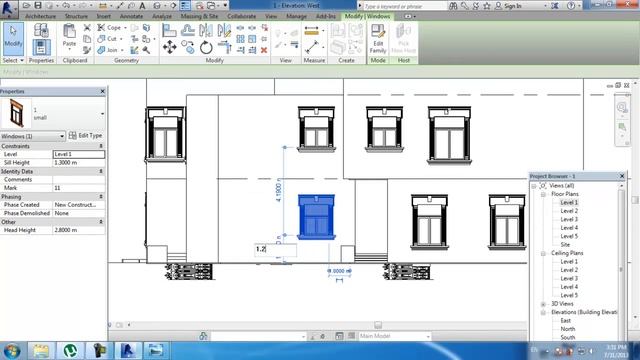Screen dimensions: 640x360
Task: Open Level 2 floor plan in Project Browser
Action: coord(569,211)
